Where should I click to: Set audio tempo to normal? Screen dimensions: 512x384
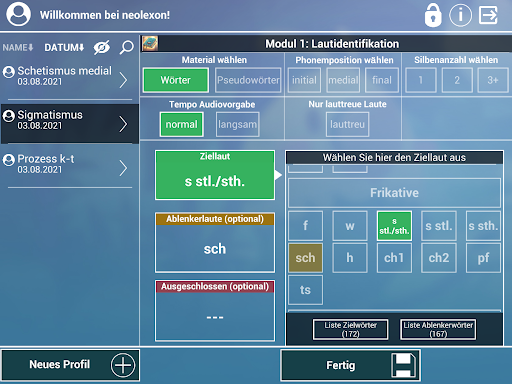(182, 124)
